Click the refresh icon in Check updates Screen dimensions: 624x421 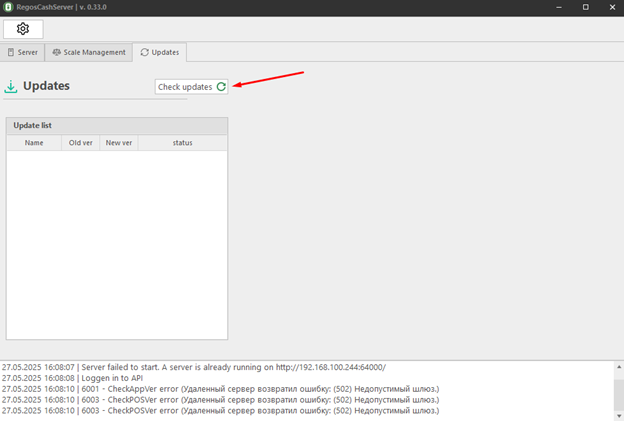click(x=221, y=87)
